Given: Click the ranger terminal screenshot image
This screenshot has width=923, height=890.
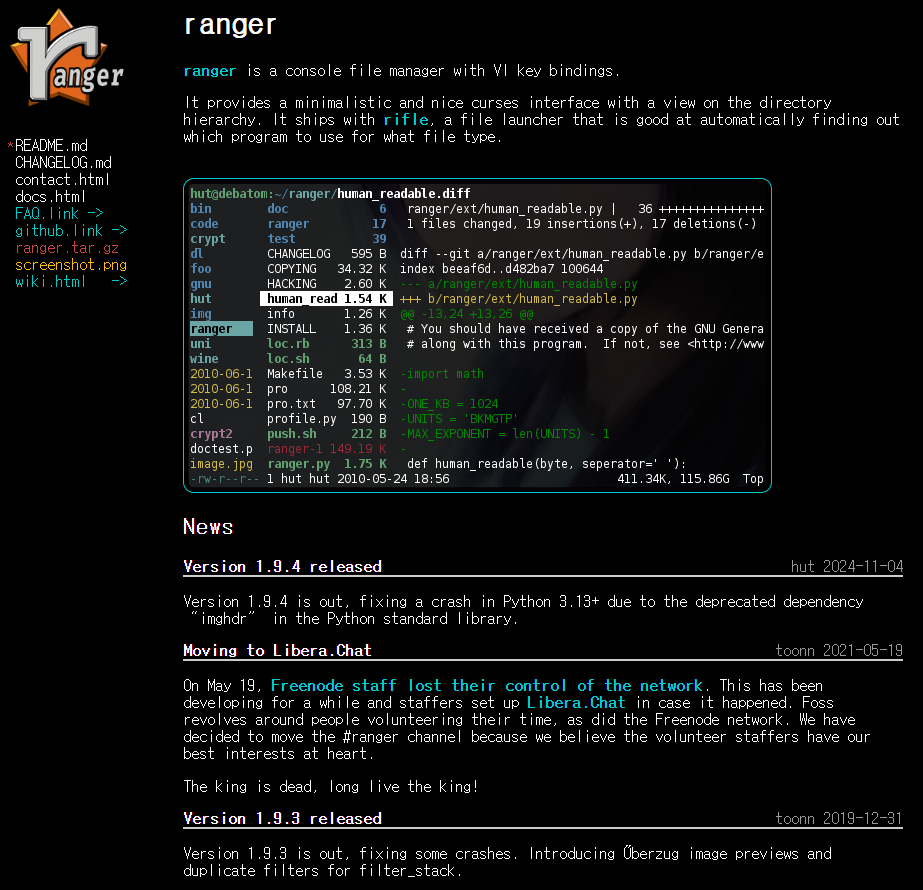Looking at the screenshot, I should pyautogui.click(x=477, y=336).
